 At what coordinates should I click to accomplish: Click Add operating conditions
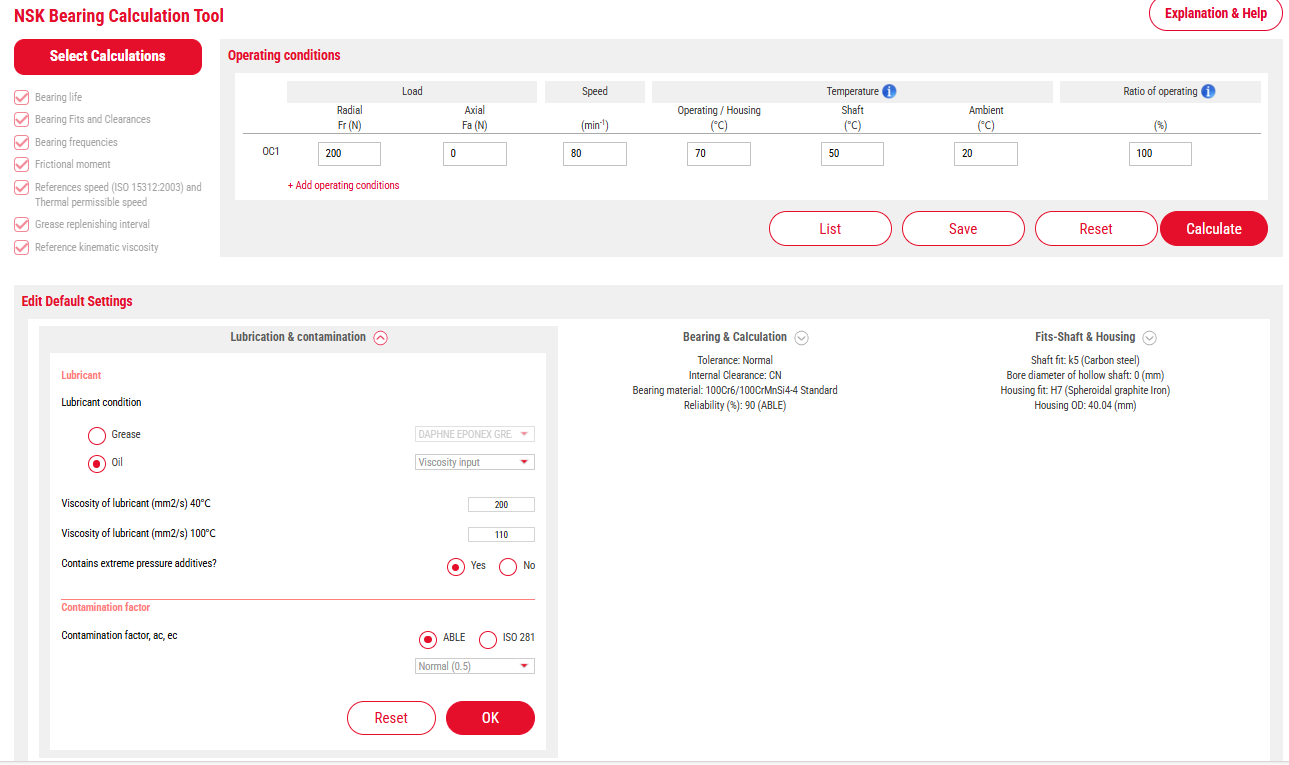343,185
